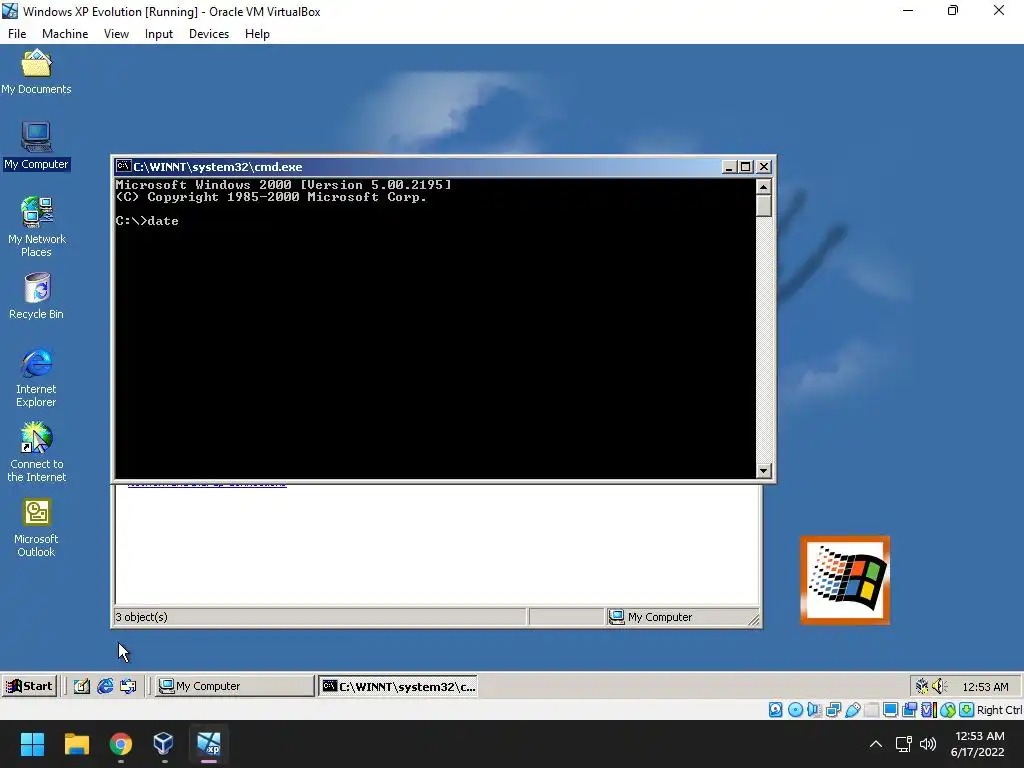Image resolution: width=1024 pixels, height=768 pixels.
Task: Click the guest tray volume speaker icon
Action: point(939,686)
